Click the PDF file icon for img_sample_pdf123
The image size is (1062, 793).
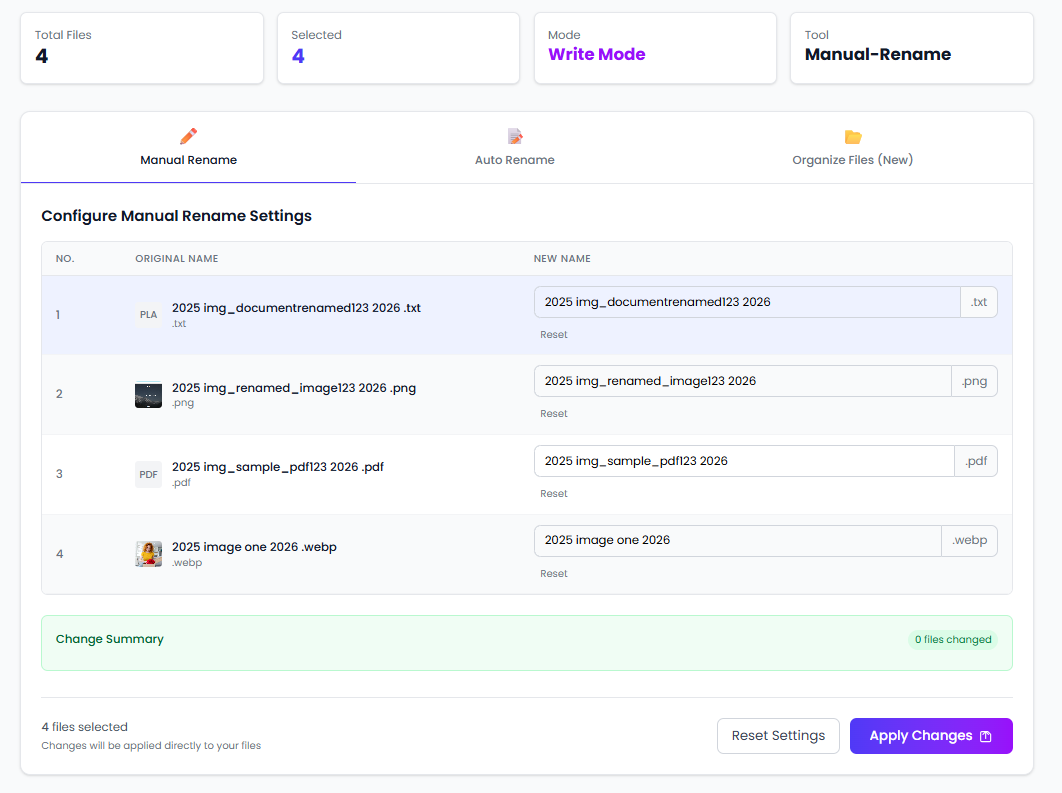pyautogui.click(x=148, y=473)
